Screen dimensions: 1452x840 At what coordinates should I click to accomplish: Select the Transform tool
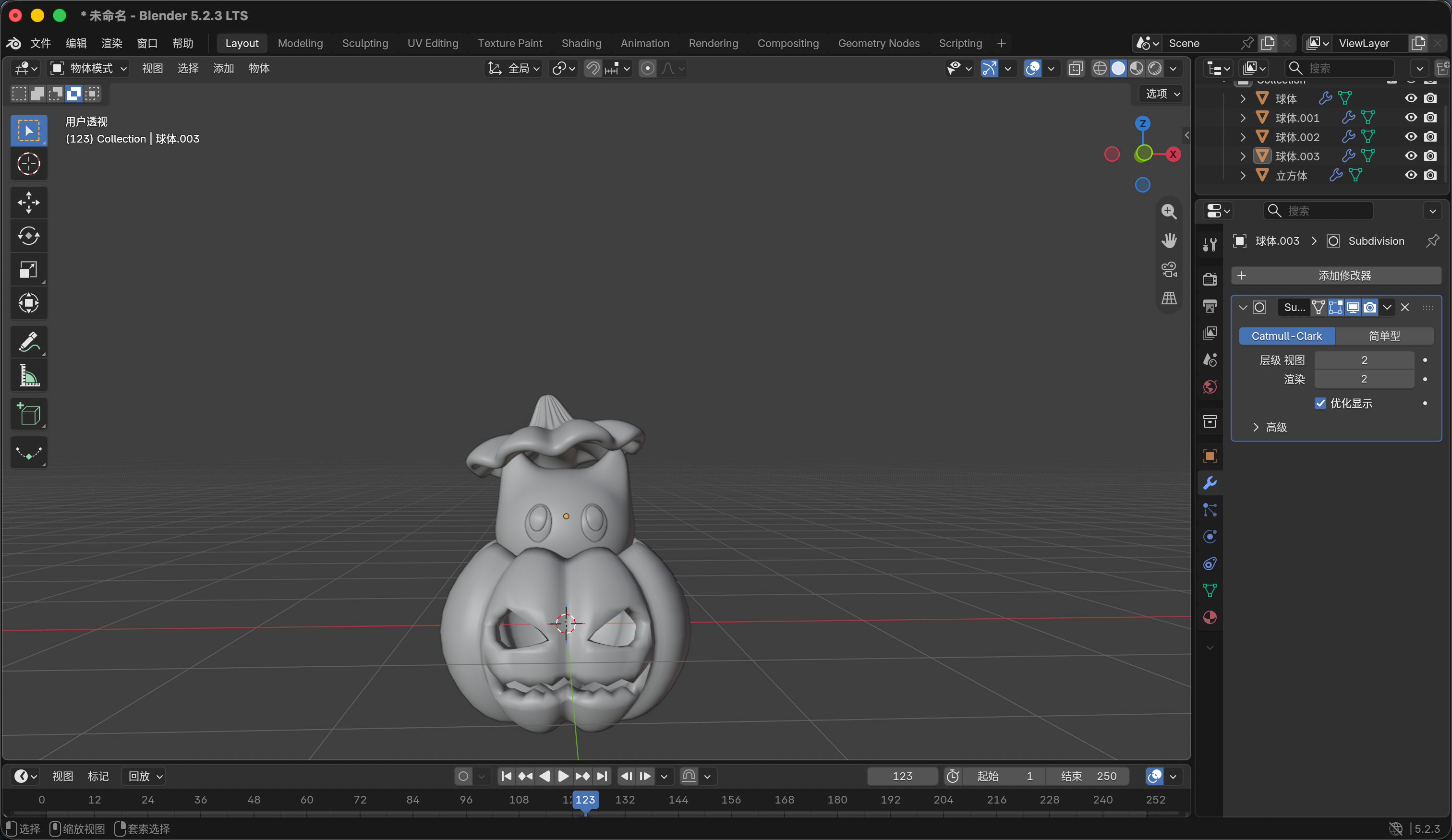pyautogui.click(x=28, y=303)
